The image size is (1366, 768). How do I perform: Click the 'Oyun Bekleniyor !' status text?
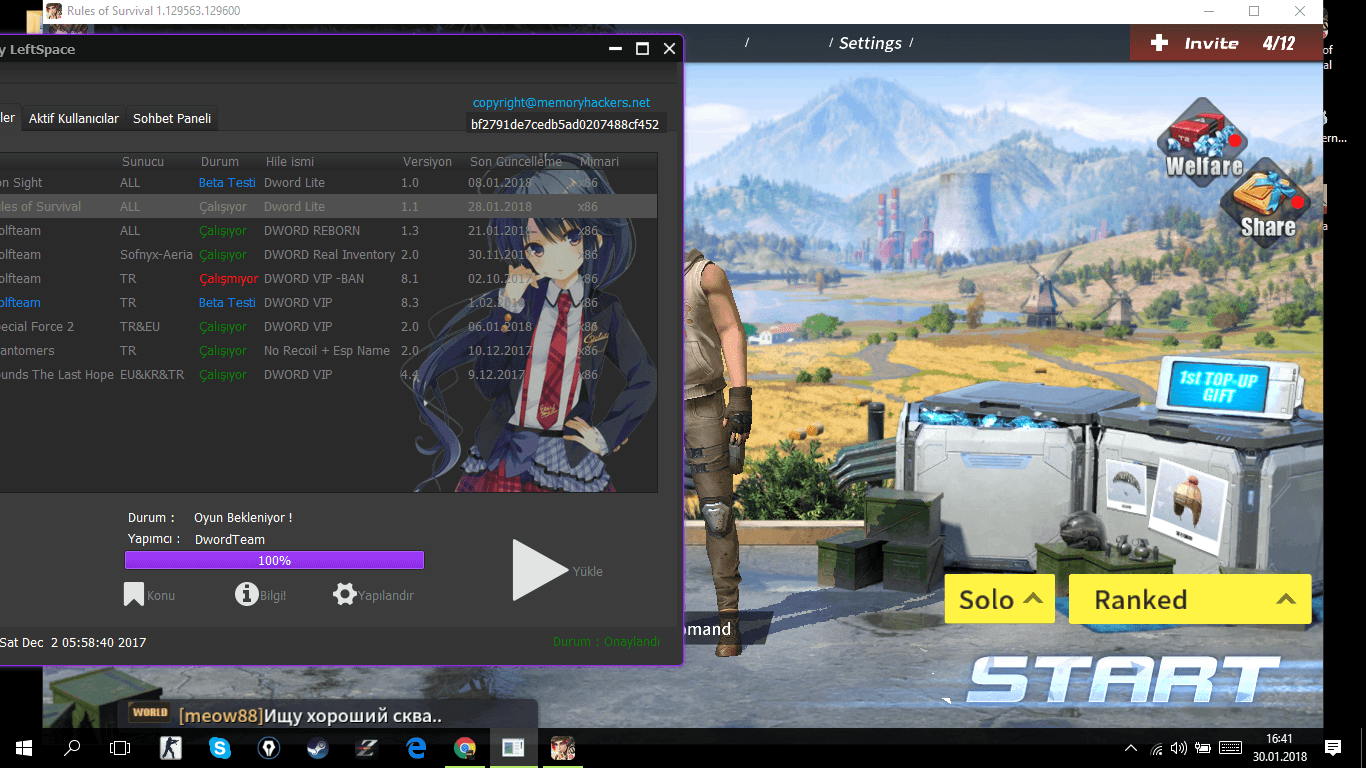coord(243,518)
